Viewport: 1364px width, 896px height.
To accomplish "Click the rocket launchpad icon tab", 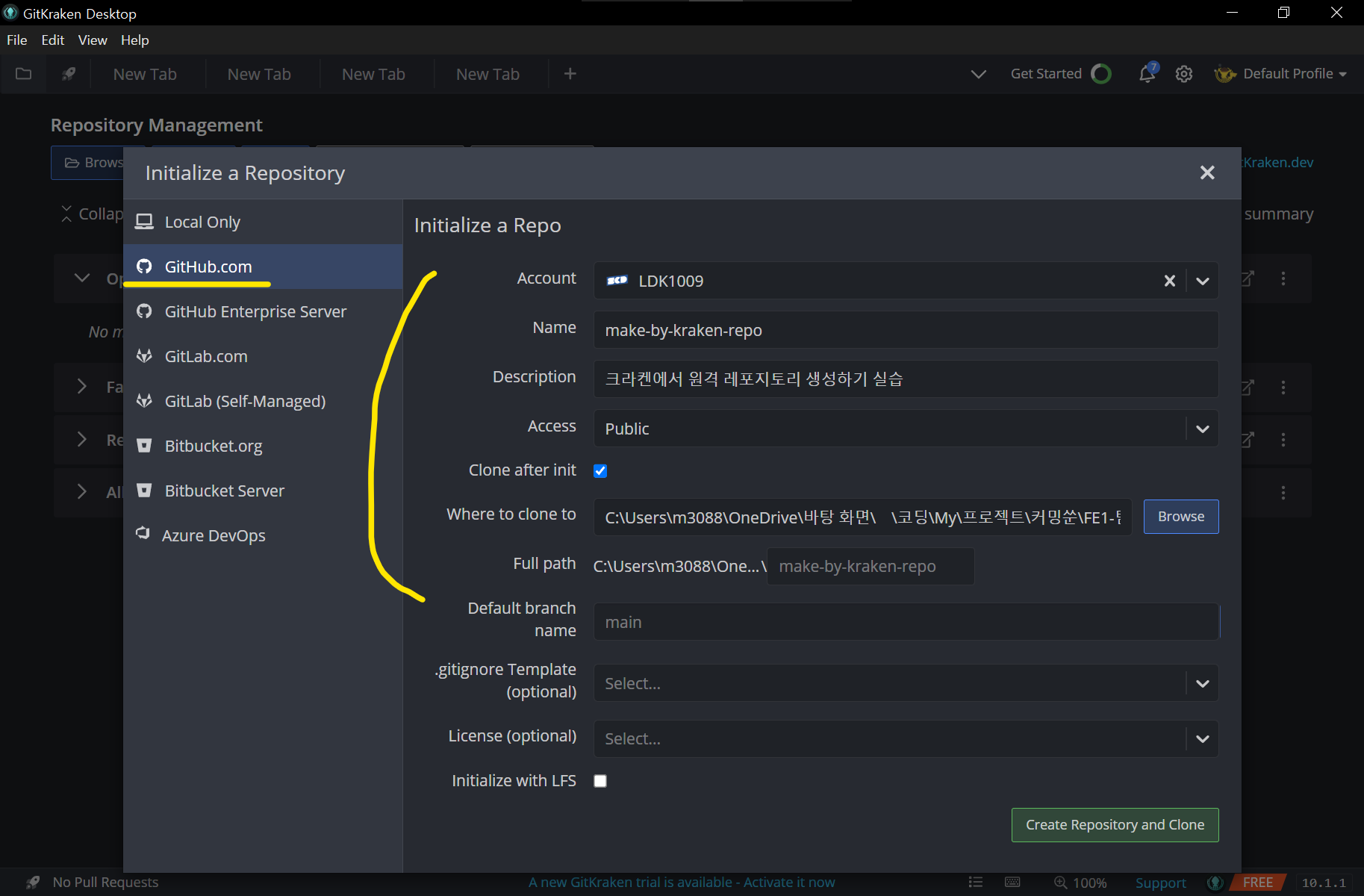I will click(69, 74).
